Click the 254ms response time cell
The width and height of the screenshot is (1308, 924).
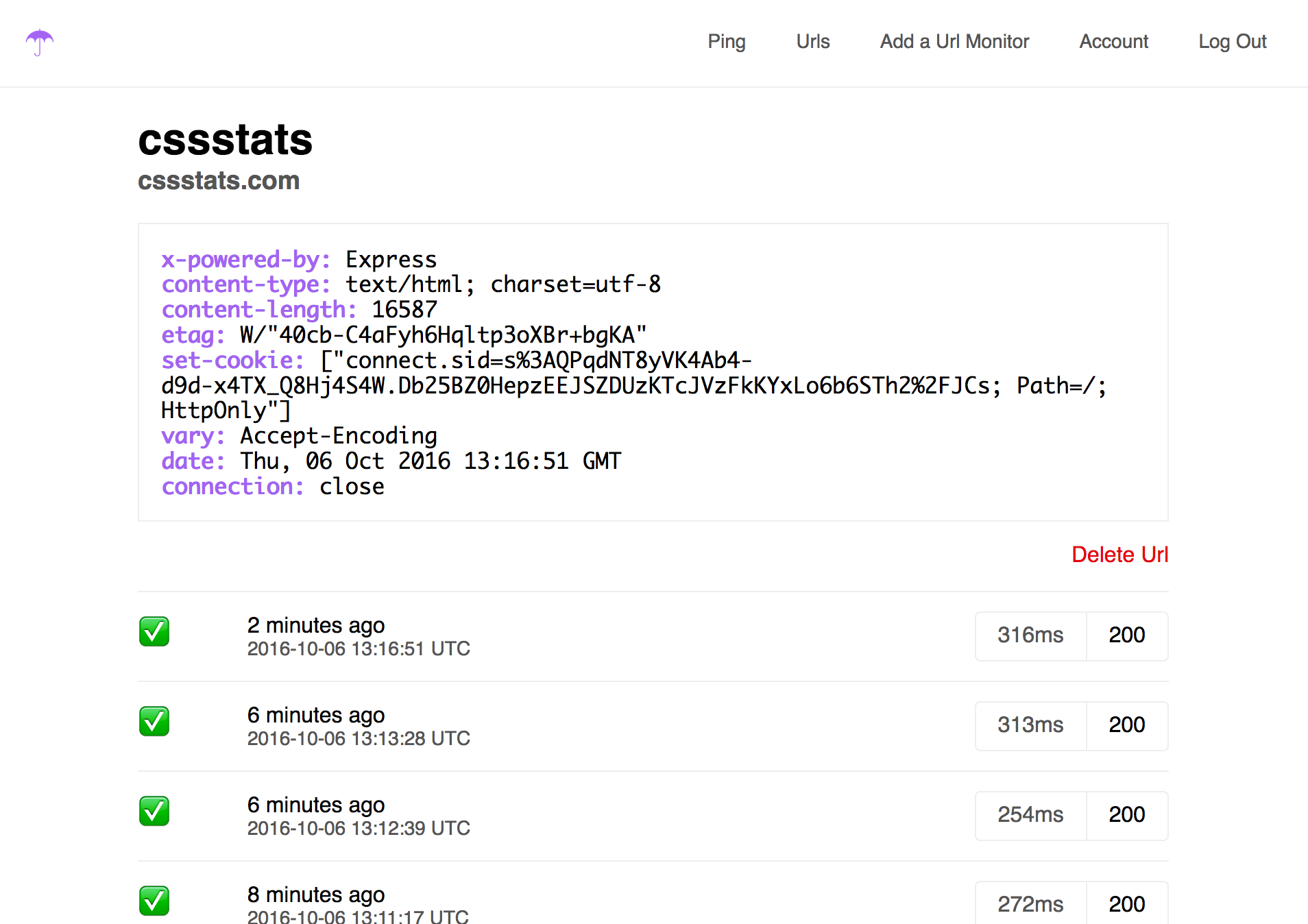coord(1030,815)
